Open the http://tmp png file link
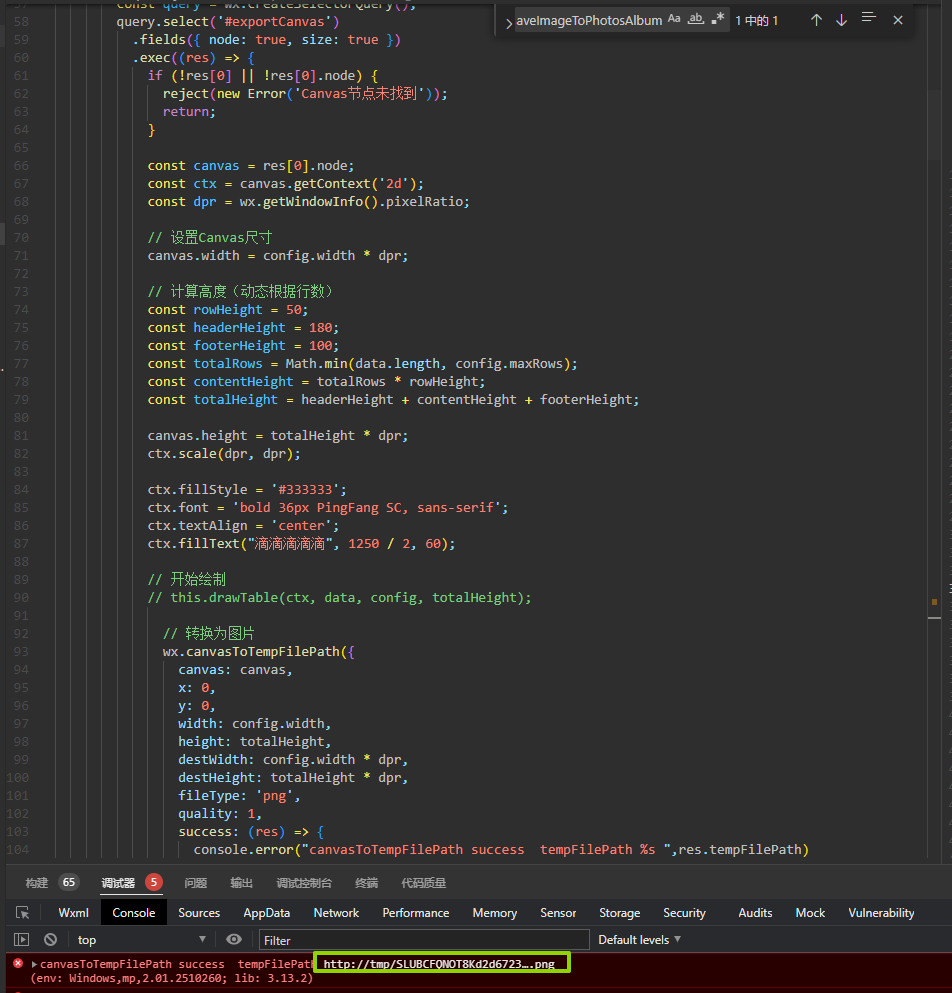952x993 pixels. point(439,964)
